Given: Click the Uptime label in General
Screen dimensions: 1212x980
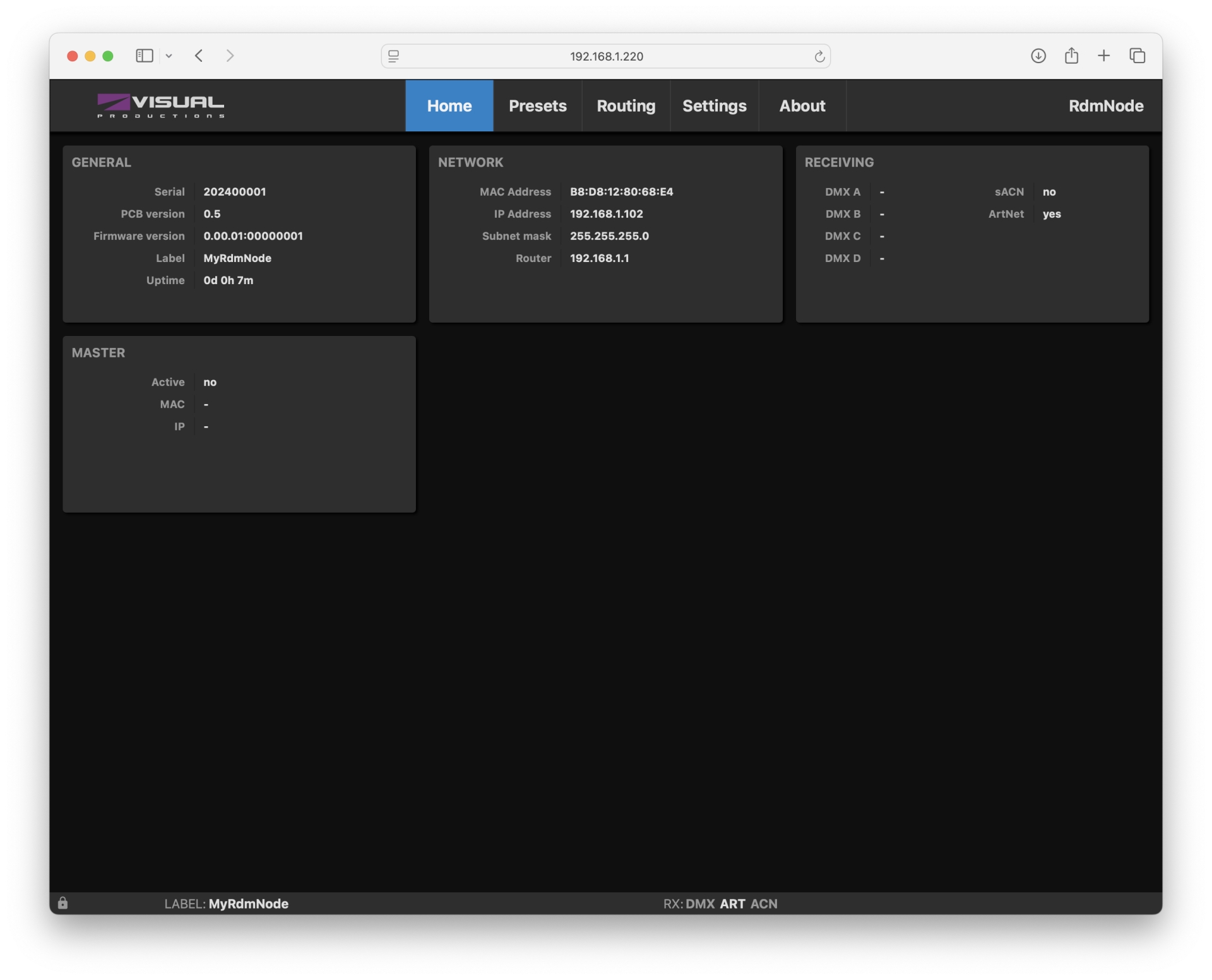Looking at the screenshot, I should [165, 280].
